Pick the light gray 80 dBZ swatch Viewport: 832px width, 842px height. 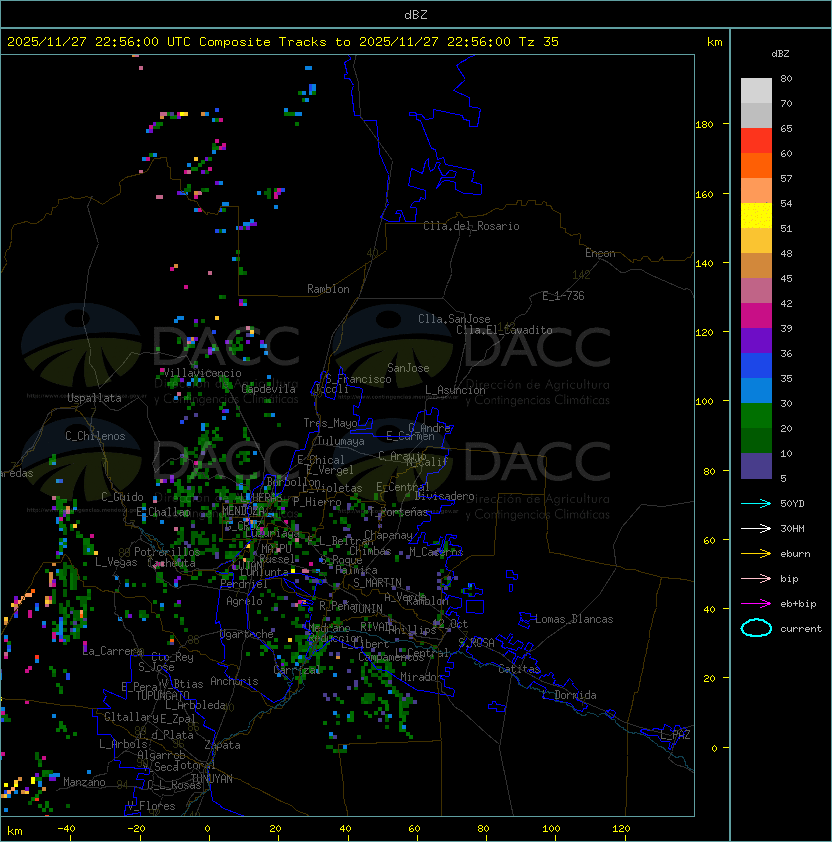756,91
